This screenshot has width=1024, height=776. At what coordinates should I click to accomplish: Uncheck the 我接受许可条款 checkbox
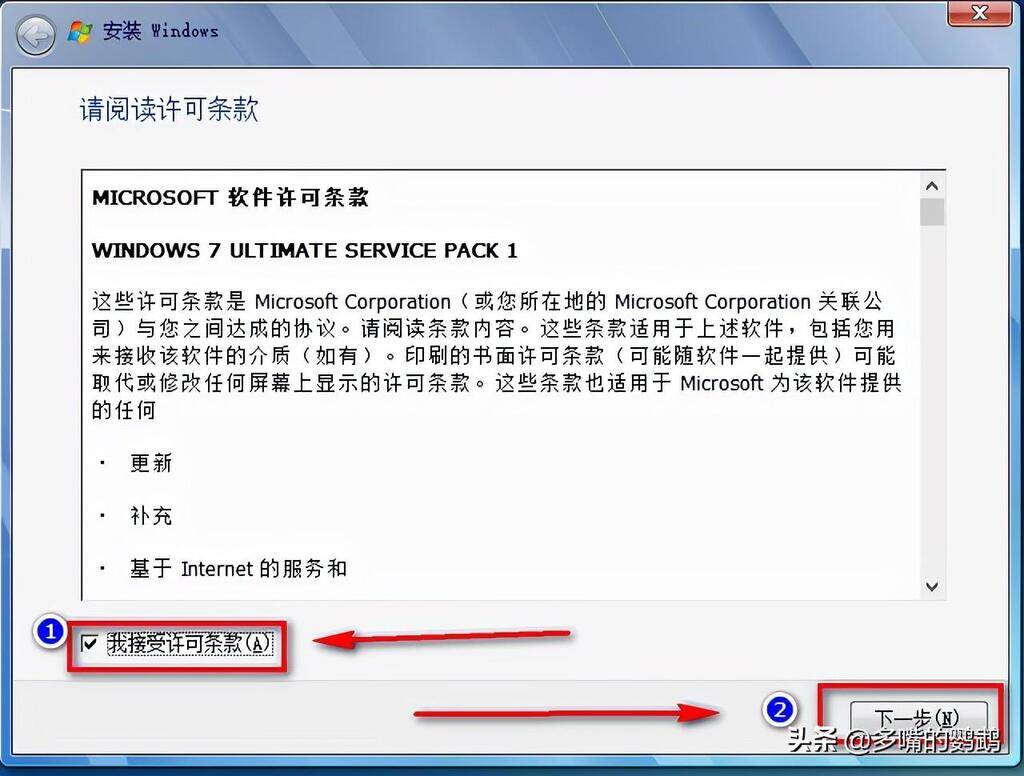pos(89,644)
